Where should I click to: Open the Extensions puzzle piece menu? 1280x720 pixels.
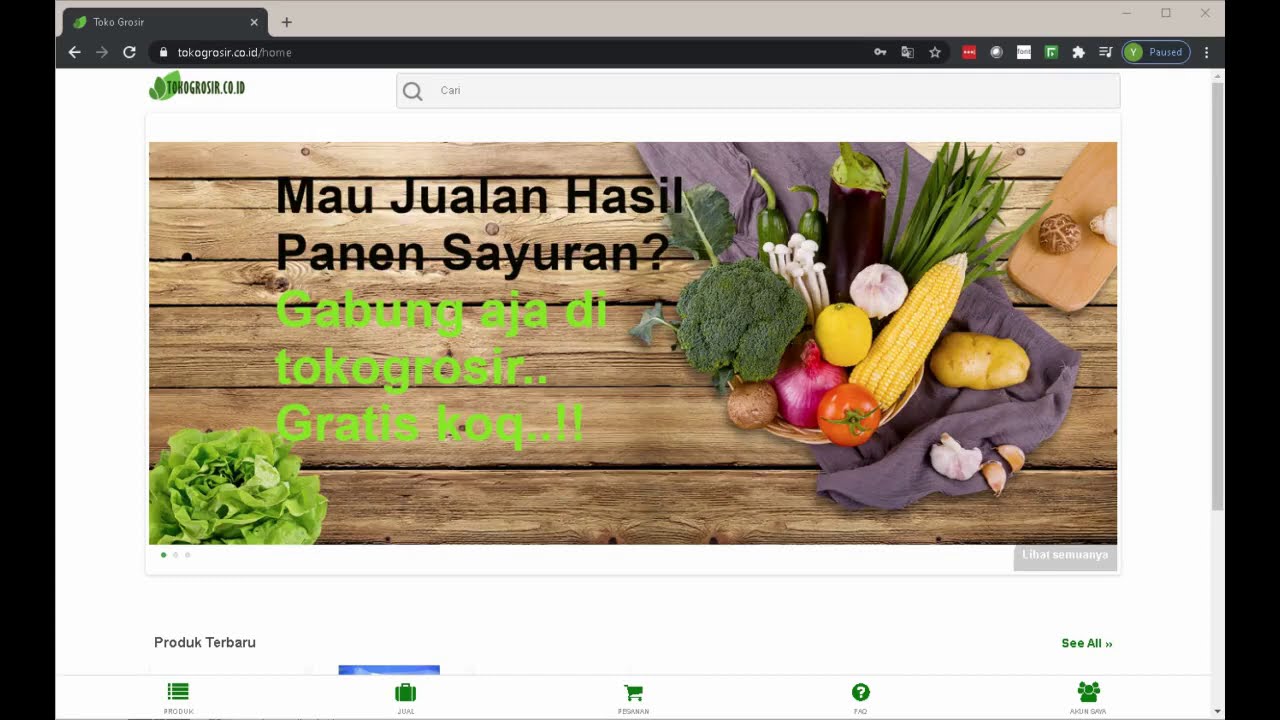point(1078,52)
